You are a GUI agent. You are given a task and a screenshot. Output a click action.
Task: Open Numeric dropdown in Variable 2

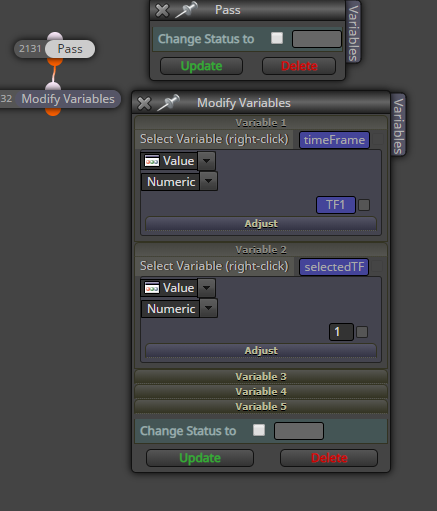coord(209,309)
